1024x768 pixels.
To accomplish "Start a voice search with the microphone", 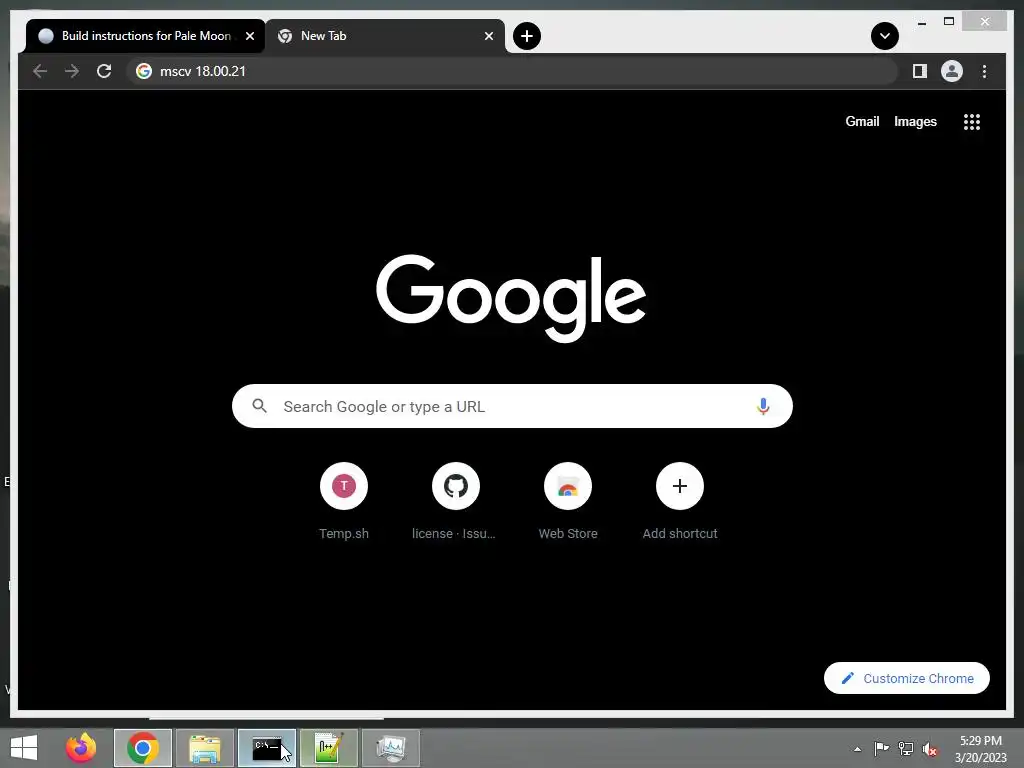I will tap(763, 406).
